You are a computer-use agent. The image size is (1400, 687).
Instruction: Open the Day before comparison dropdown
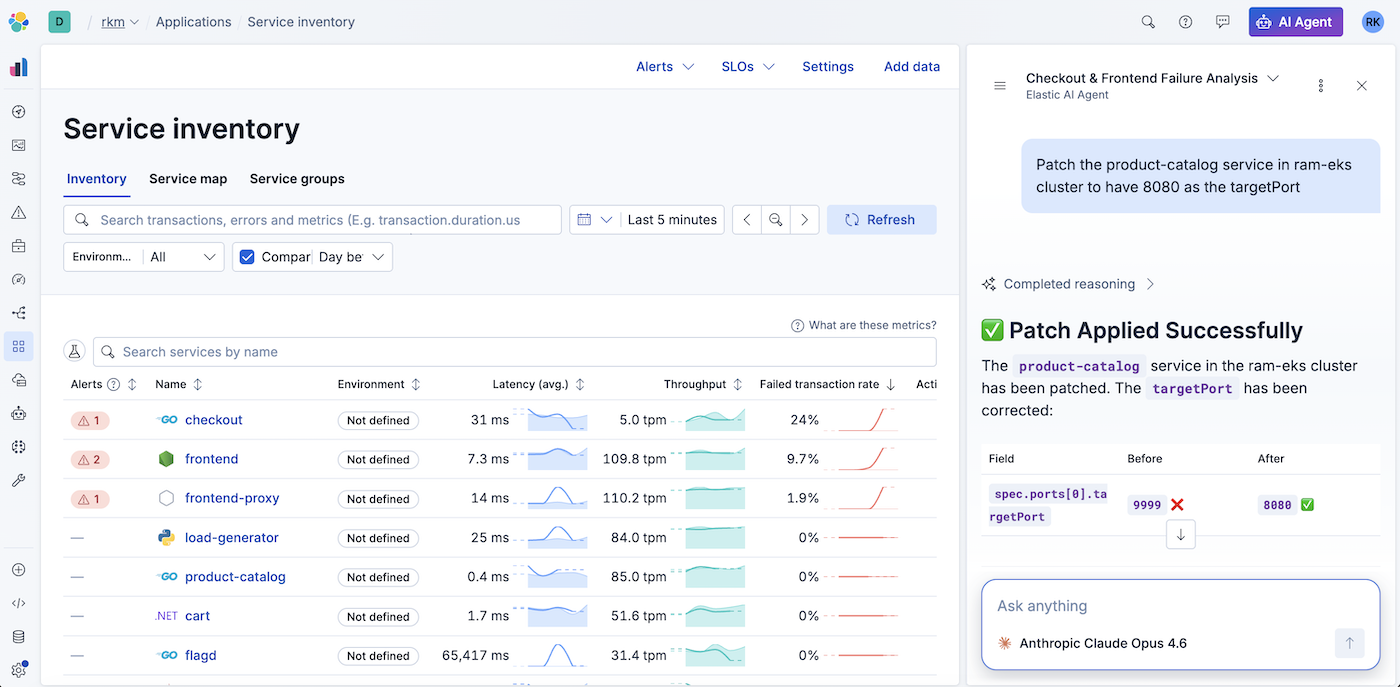click(x=352, y=257)
